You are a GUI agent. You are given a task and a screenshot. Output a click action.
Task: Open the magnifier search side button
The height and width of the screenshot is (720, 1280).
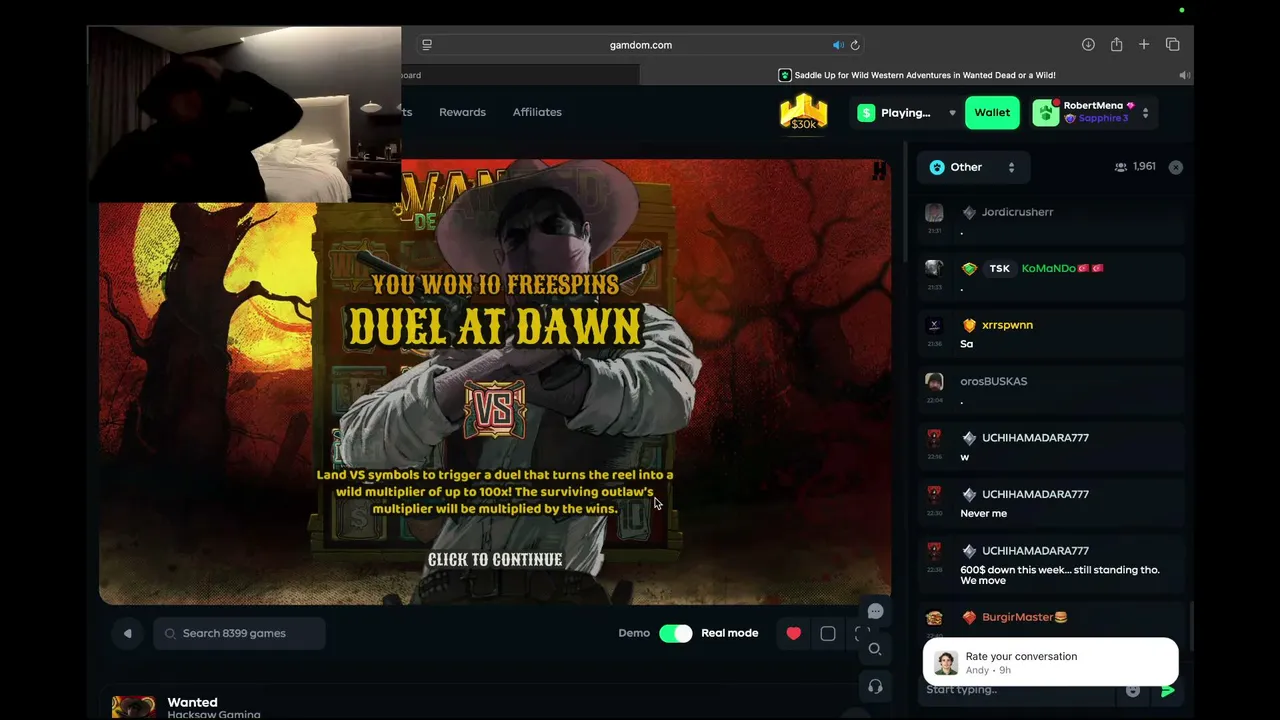875,649
